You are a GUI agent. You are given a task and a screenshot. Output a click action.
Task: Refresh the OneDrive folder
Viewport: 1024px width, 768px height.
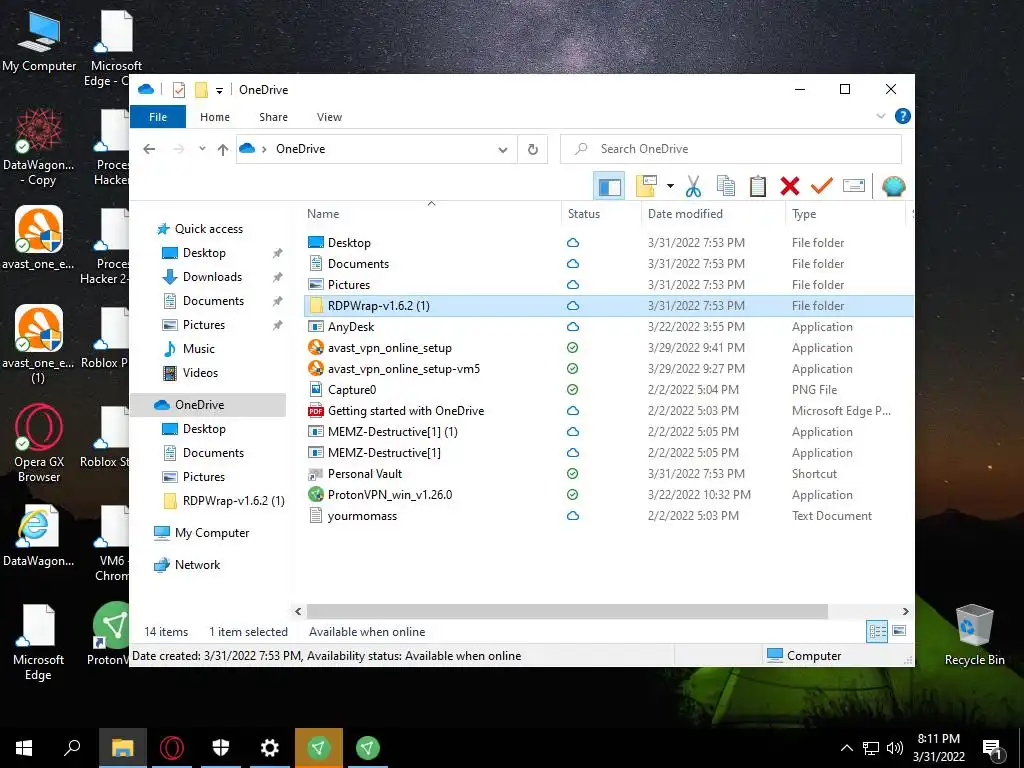point(533,150)
